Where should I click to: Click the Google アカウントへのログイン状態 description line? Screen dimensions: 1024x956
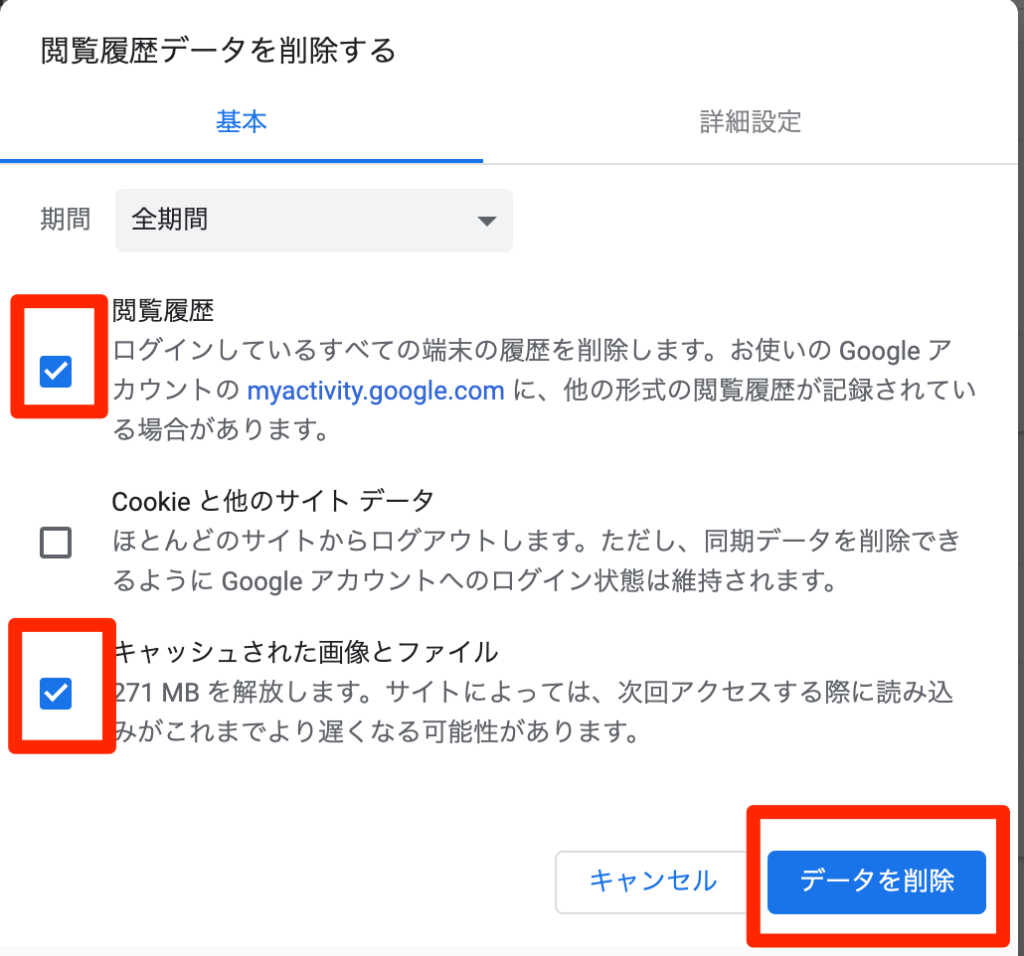(x=474, y=581)
